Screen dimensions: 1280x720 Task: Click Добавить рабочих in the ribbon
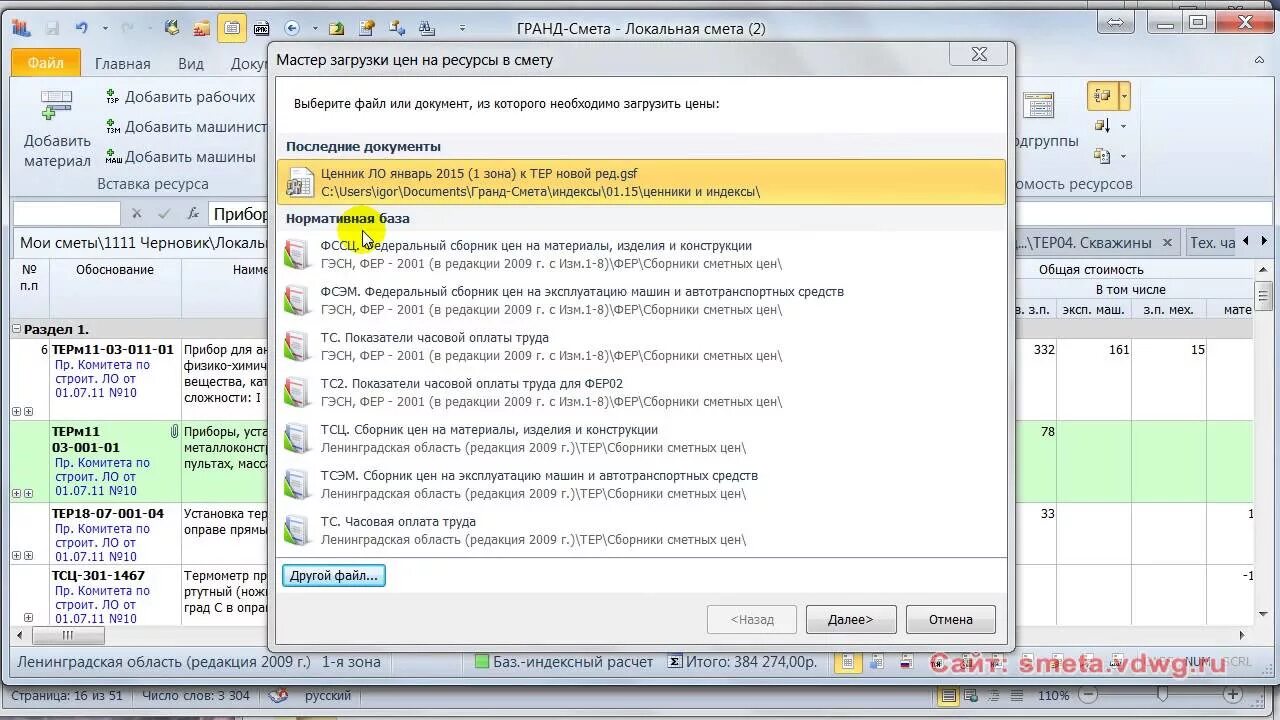(180, 97)
